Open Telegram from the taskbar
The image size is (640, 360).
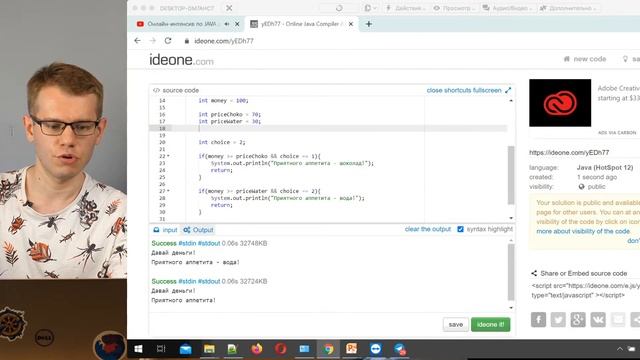[400, 349]
